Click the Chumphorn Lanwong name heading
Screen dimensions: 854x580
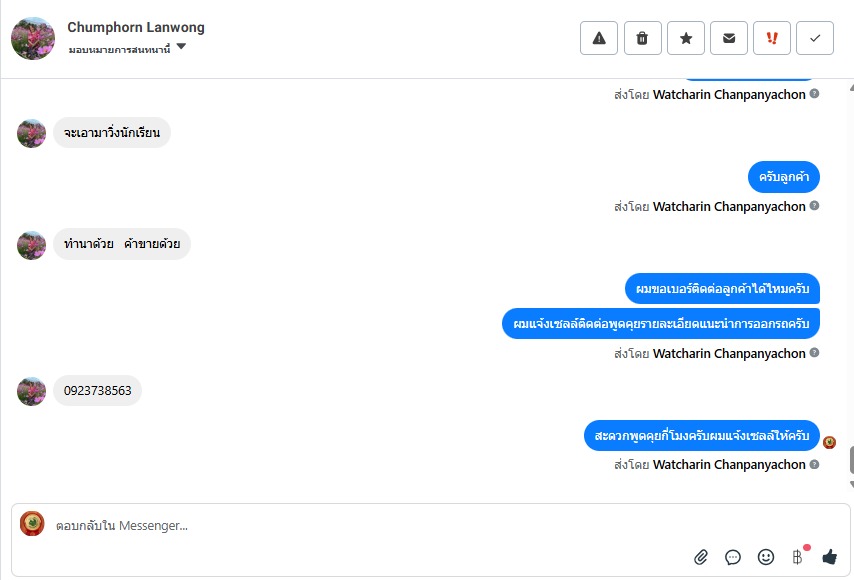point(136,27)
